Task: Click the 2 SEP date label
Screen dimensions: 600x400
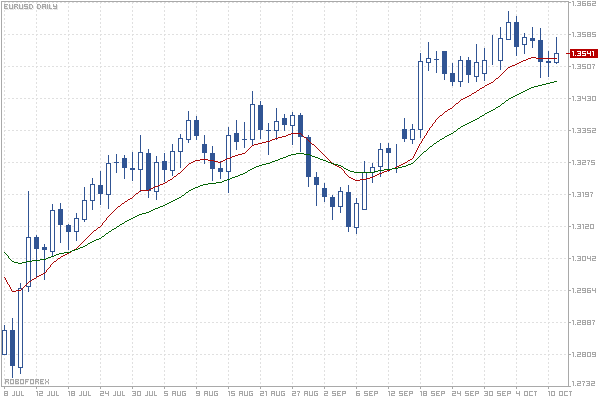Action: point(335,393)
